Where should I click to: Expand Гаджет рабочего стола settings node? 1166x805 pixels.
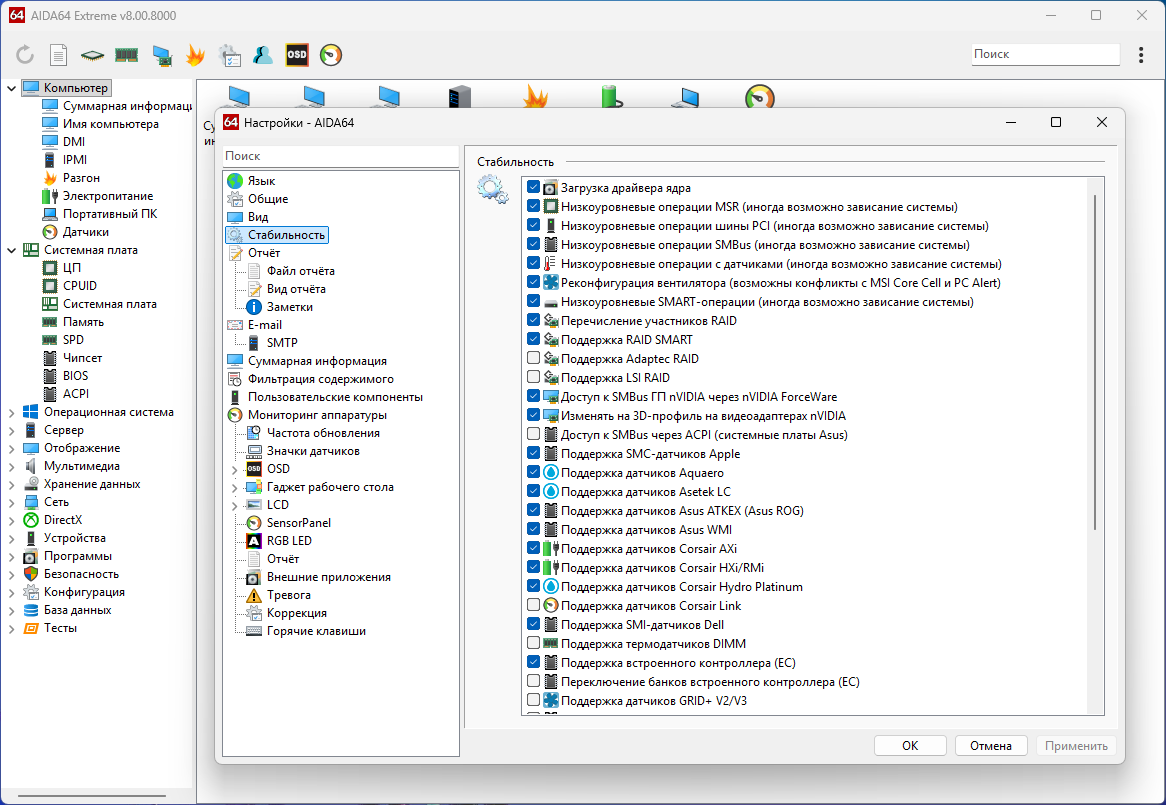point(234,488)
